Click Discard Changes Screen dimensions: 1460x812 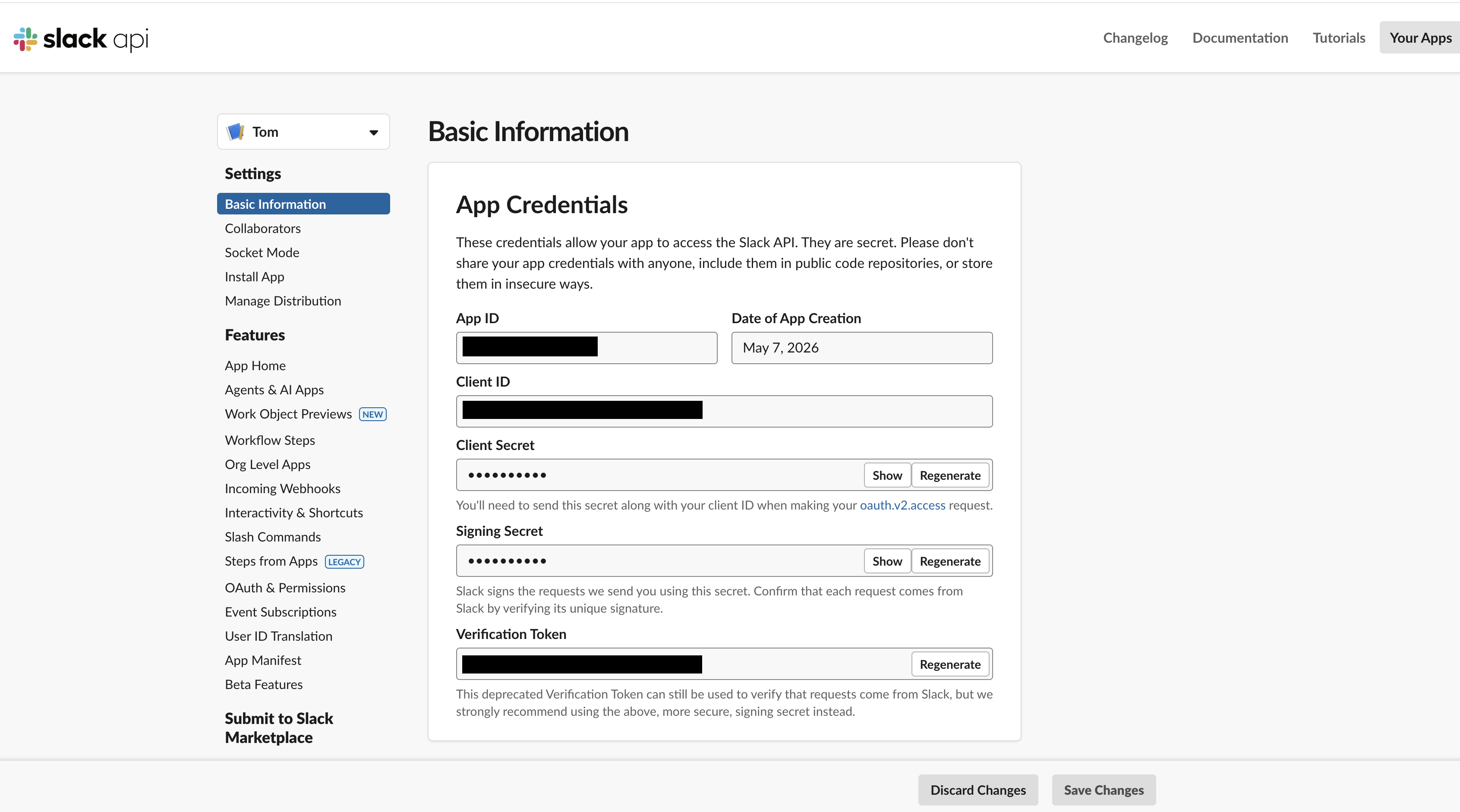(978, 790)
